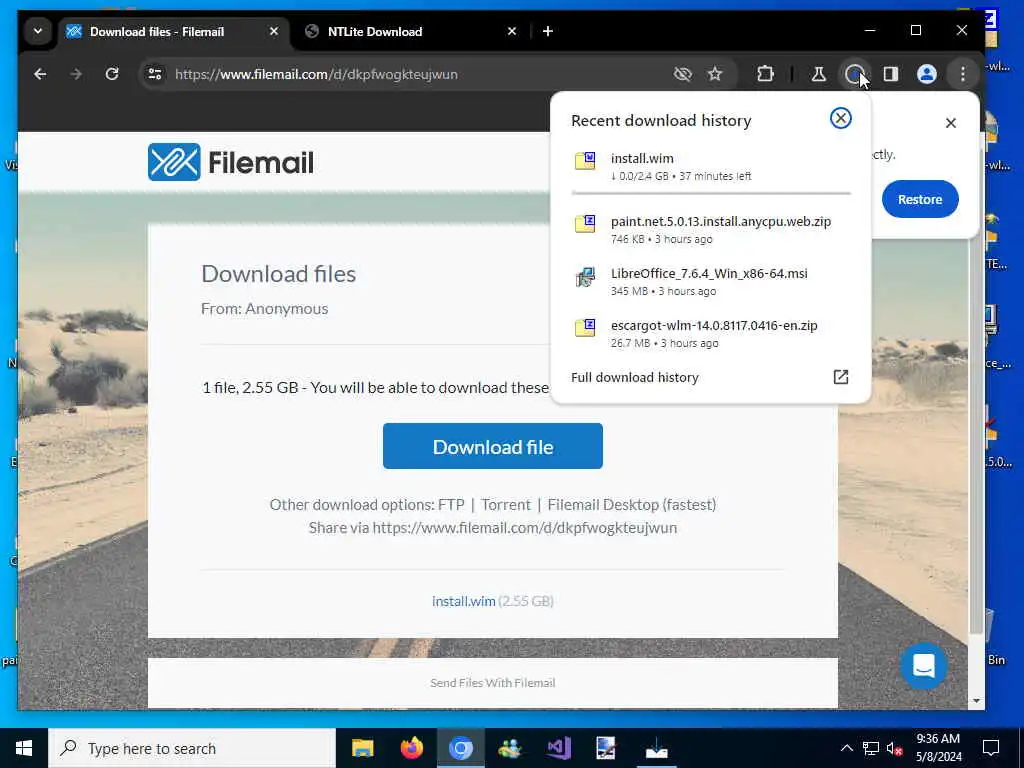Click the Windows search box
This screenshot has height=768, width=1024.
coord(192,748)
